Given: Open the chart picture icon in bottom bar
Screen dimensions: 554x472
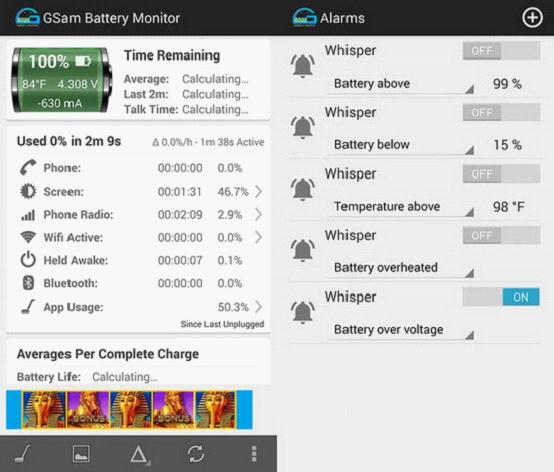Looking at the screenshot, I should click(81, 454).
